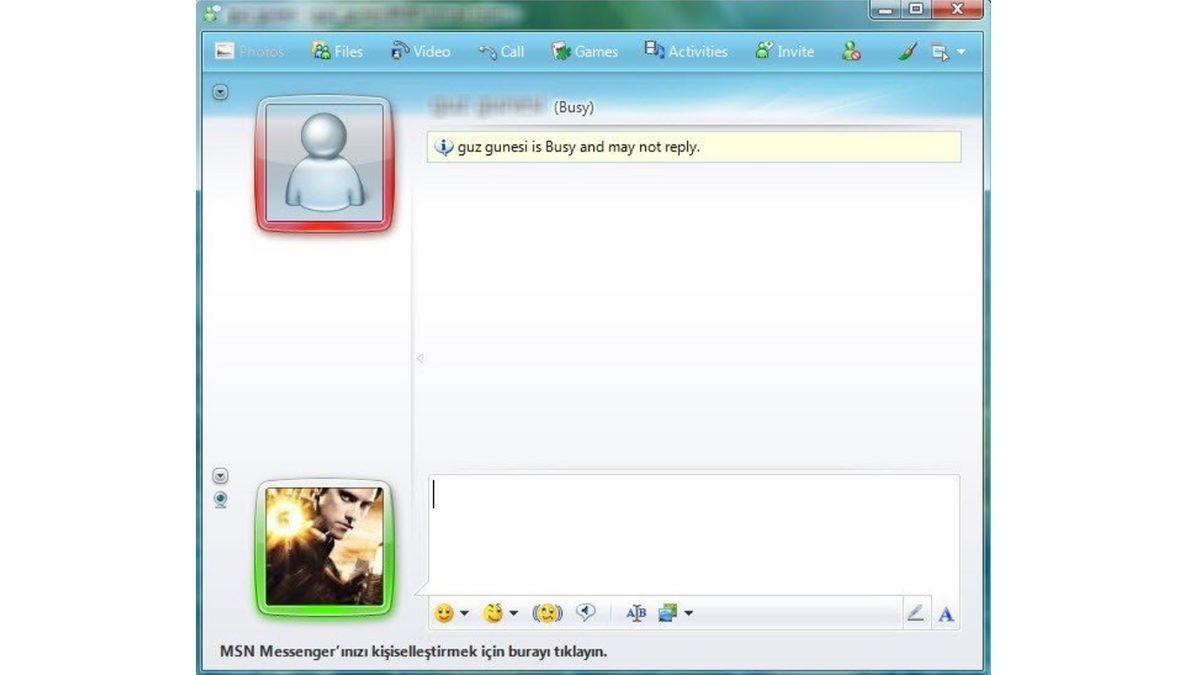Start a handwriting message
The image size is (1200, 675).
[x=916, y=612]
